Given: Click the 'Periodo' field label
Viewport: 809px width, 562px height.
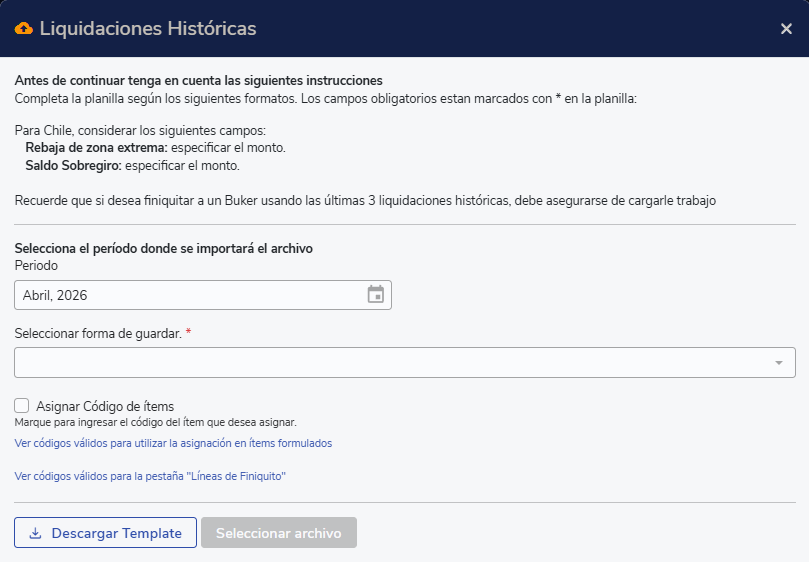Looking at the screenshot, I should pos(36,266).
